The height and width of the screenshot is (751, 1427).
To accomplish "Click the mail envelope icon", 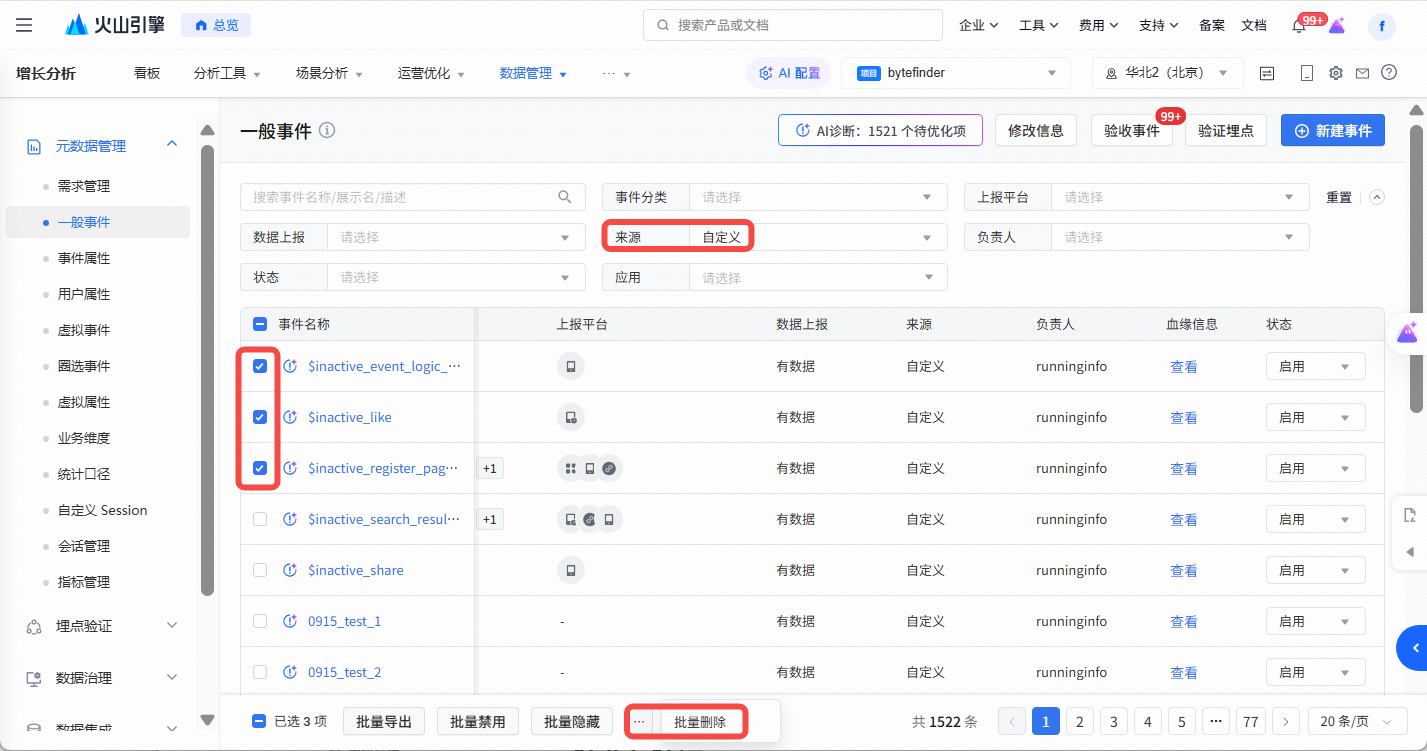I will (x=1362, y=73).
